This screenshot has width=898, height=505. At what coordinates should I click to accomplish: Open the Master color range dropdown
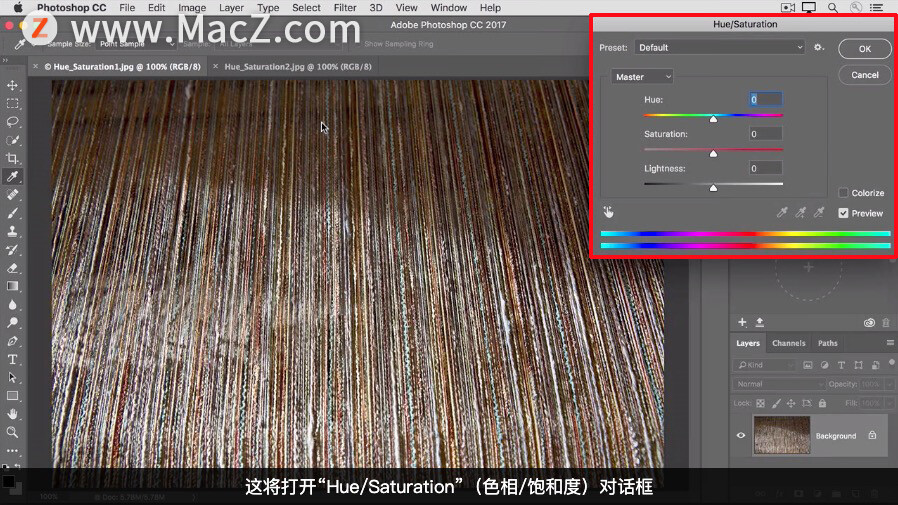point(642,77)
